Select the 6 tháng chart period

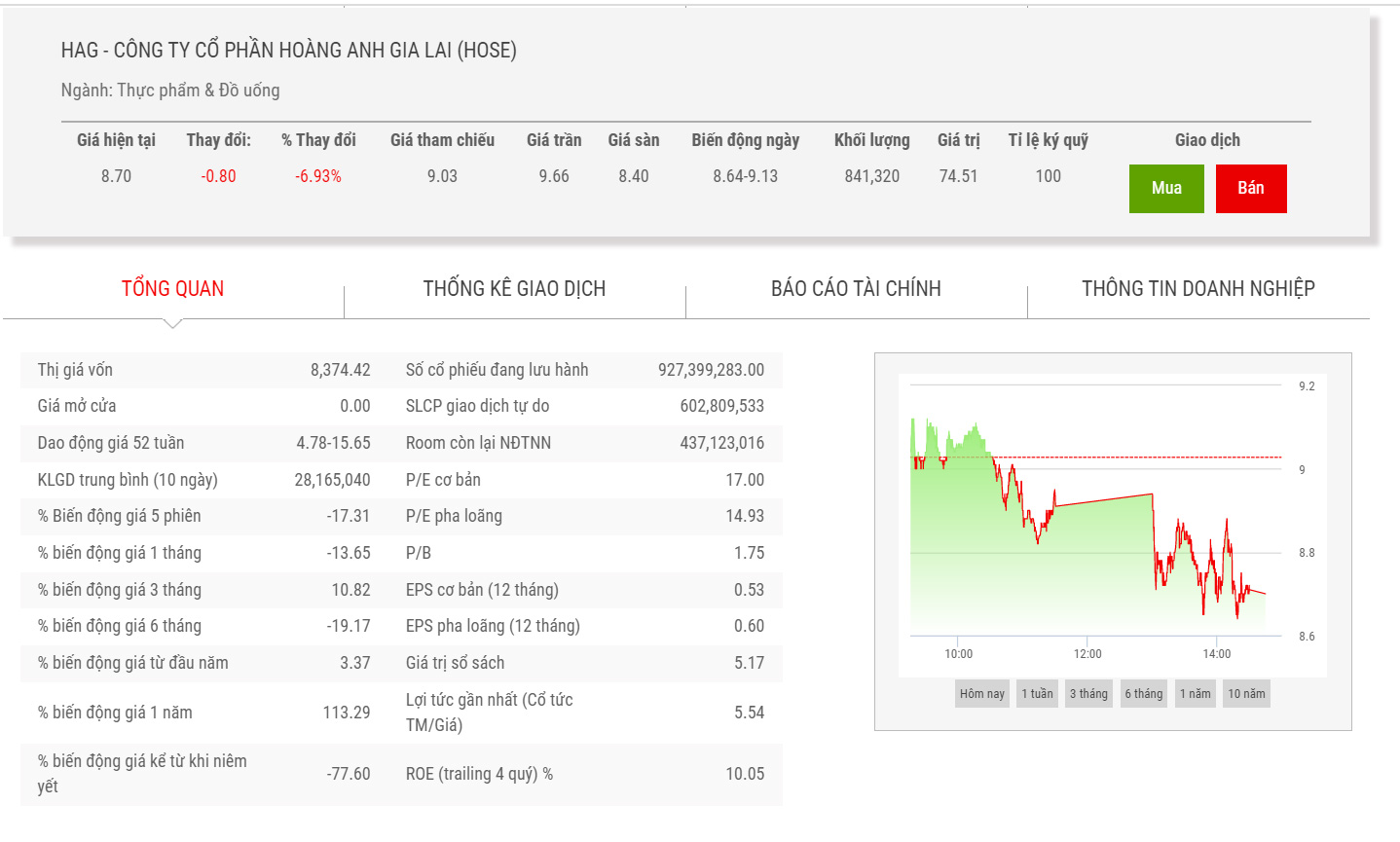1144,693
